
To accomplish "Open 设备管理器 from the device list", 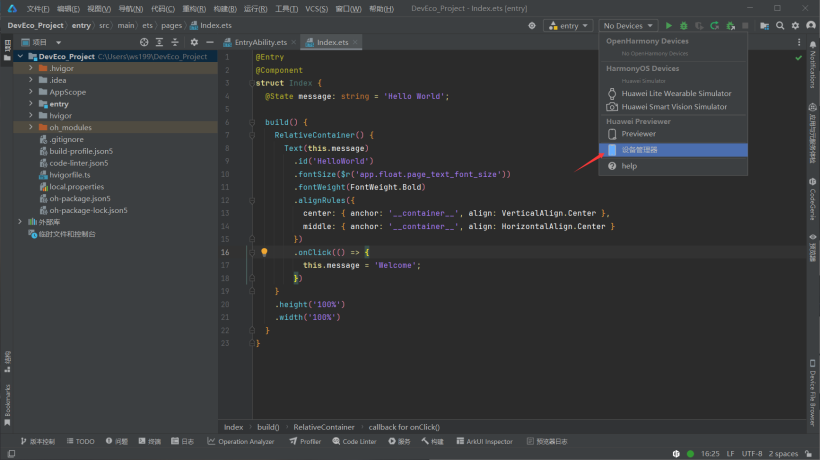I will click(673, 150).
